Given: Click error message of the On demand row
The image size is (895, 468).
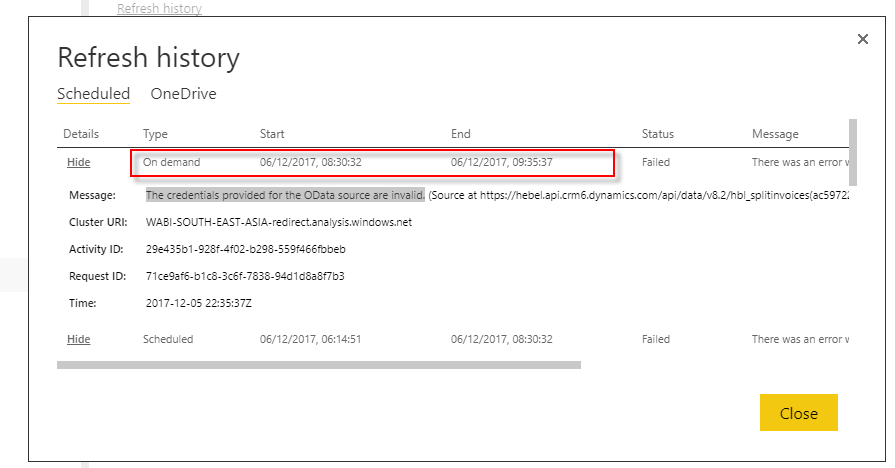Looking at the screenshot, I should [x=800, y=162].
